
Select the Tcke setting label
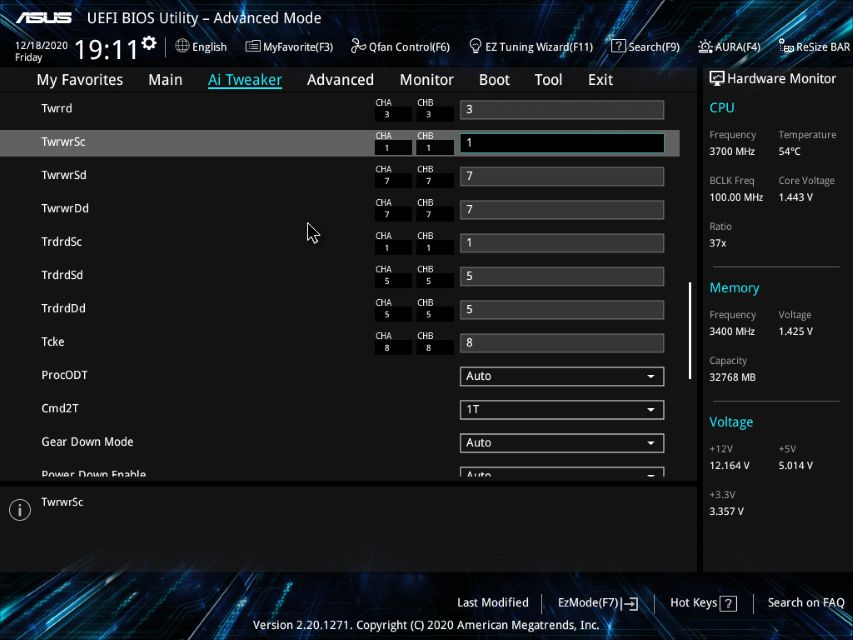[53, 342]
